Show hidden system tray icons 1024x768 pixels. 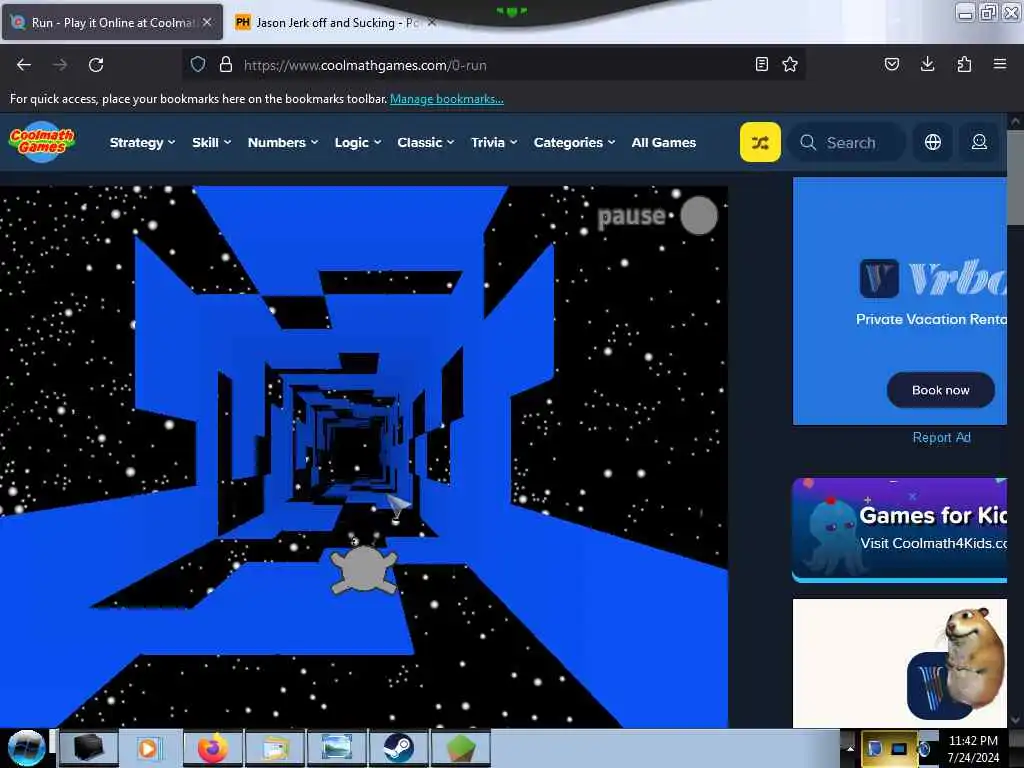[850, 748]
